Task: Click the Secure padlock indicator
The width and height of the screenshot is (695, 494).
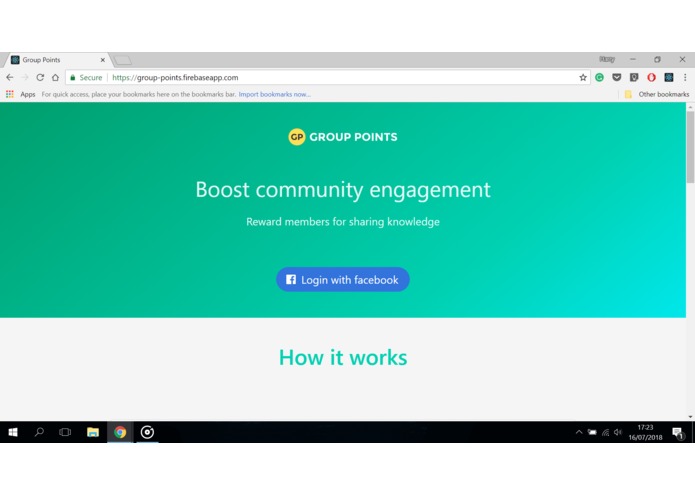Action: pos(86,77)
